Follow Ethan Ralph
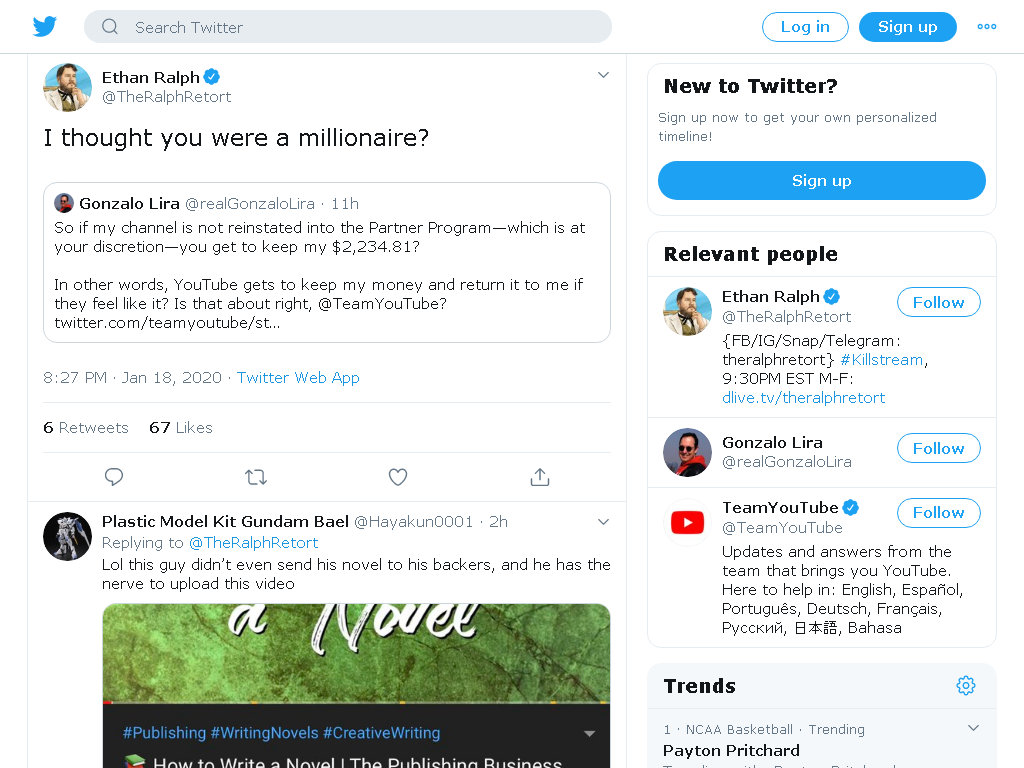 [x=938, y=302]
